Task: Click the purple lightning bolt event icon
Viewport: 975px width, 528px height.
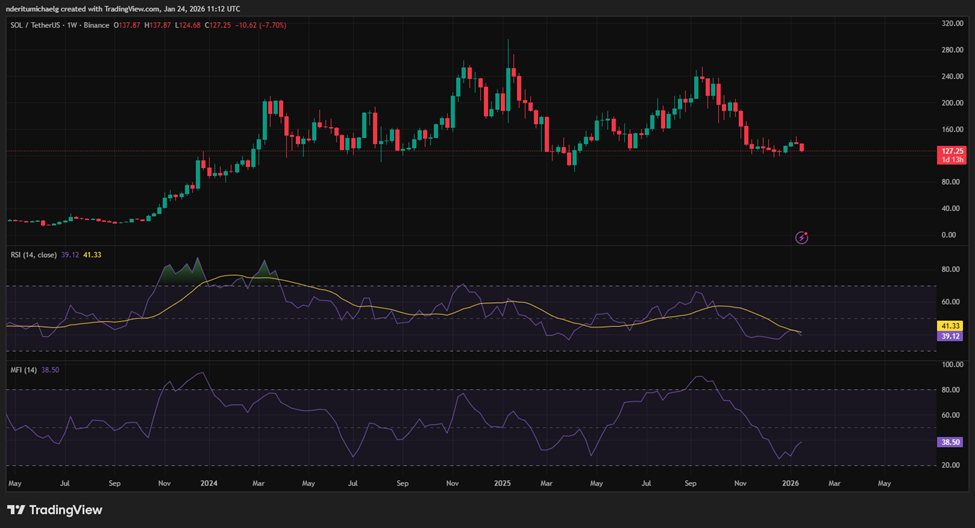Action: point(801,237)
